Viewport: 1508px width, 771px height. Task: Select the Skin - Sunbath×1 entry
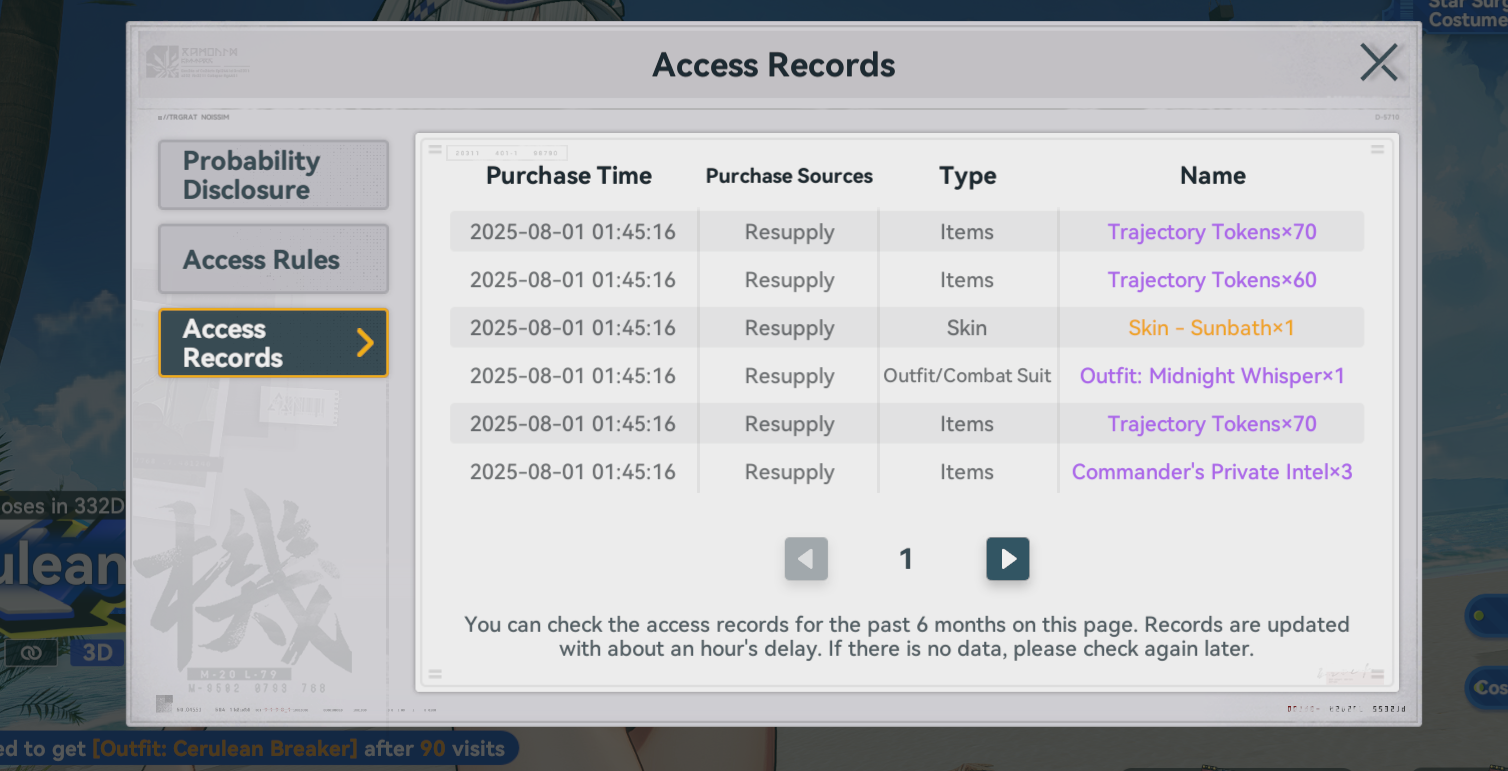tap(1212, 328)
